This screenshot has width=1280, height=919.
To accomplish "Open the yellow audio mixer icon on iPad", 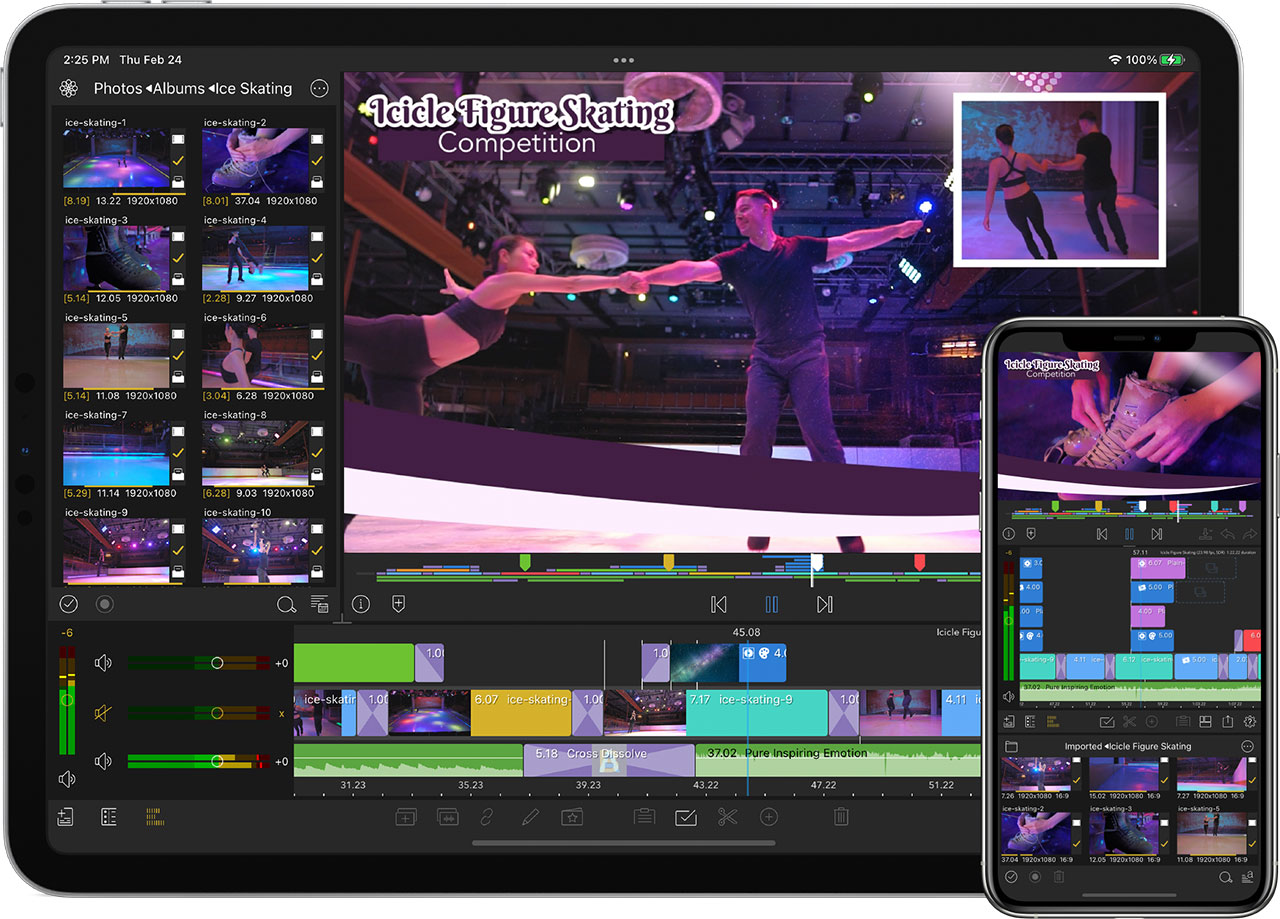I will coord(154,817).
